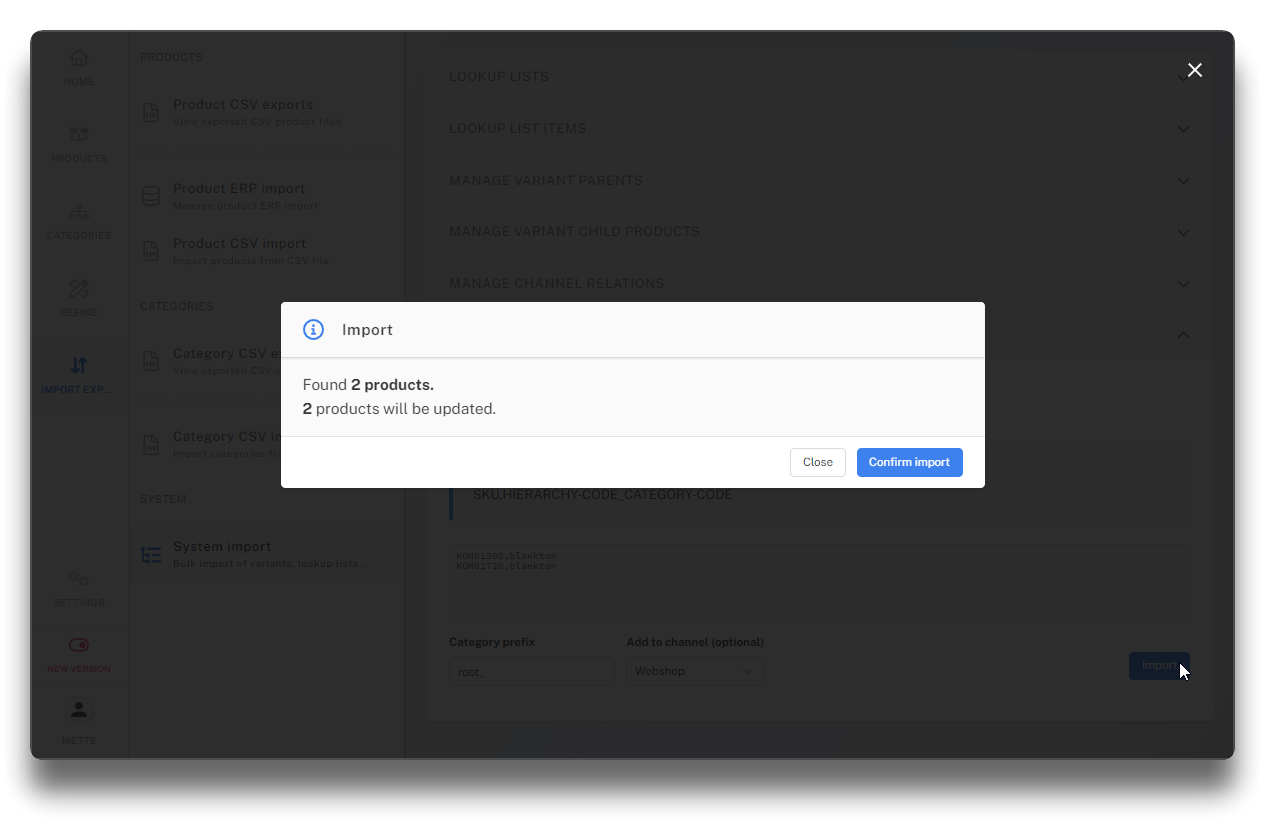Image resolution: width=1265 pixels, height=822 pixels.
Task: Open the Products section icon
Action: coord(79,135)
